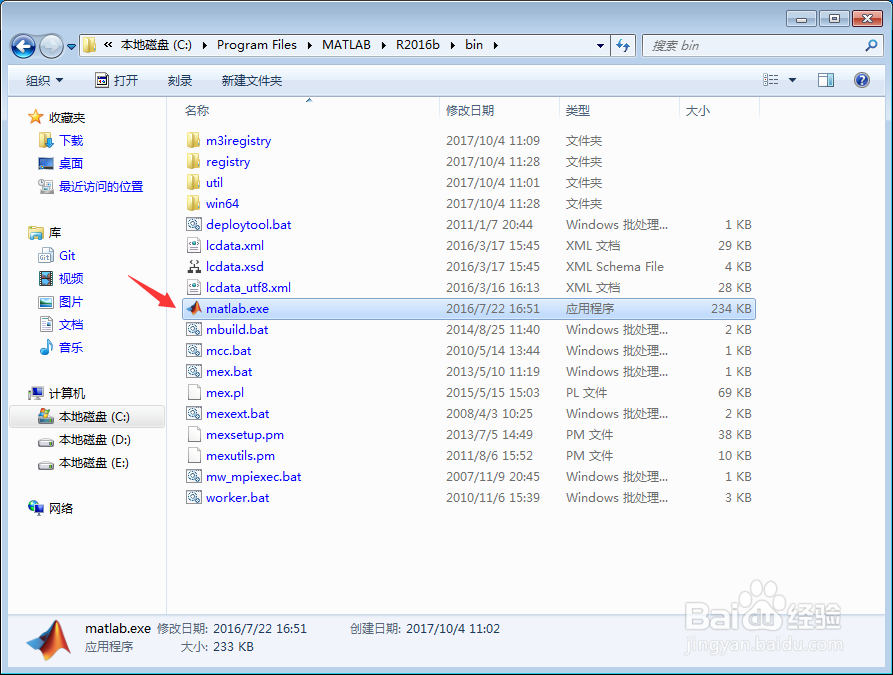Image resolution: width=893 pixels, height=675 pixels.
Task: Open the 组织 menu
Action: tap(44, 80)
